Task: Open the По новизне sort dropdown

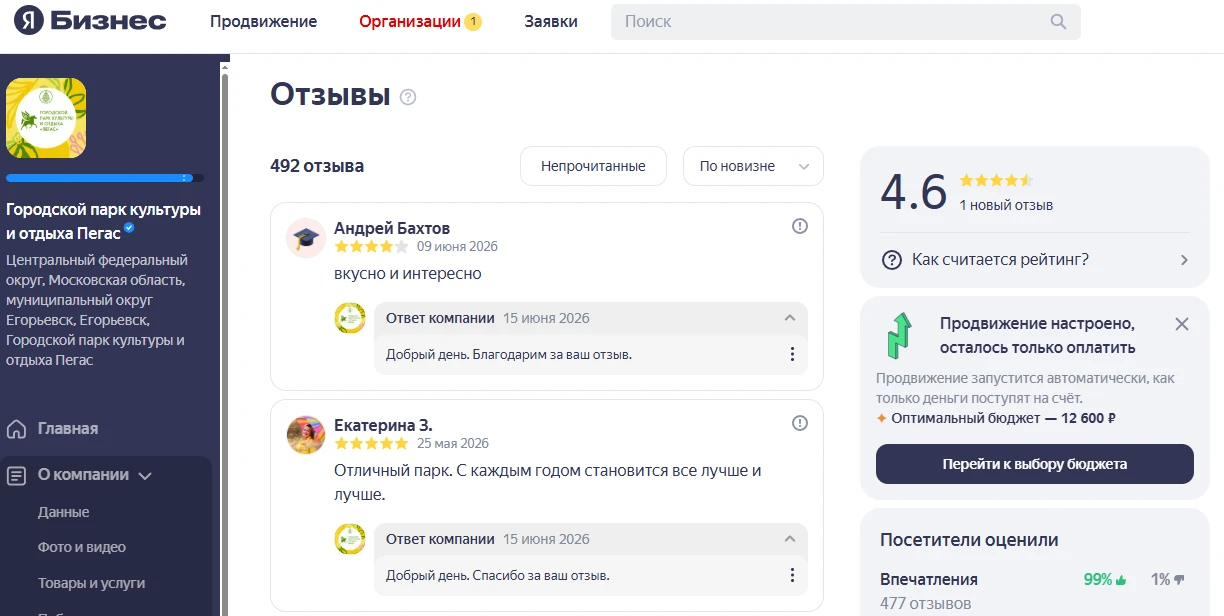Action: pos(753,166)
